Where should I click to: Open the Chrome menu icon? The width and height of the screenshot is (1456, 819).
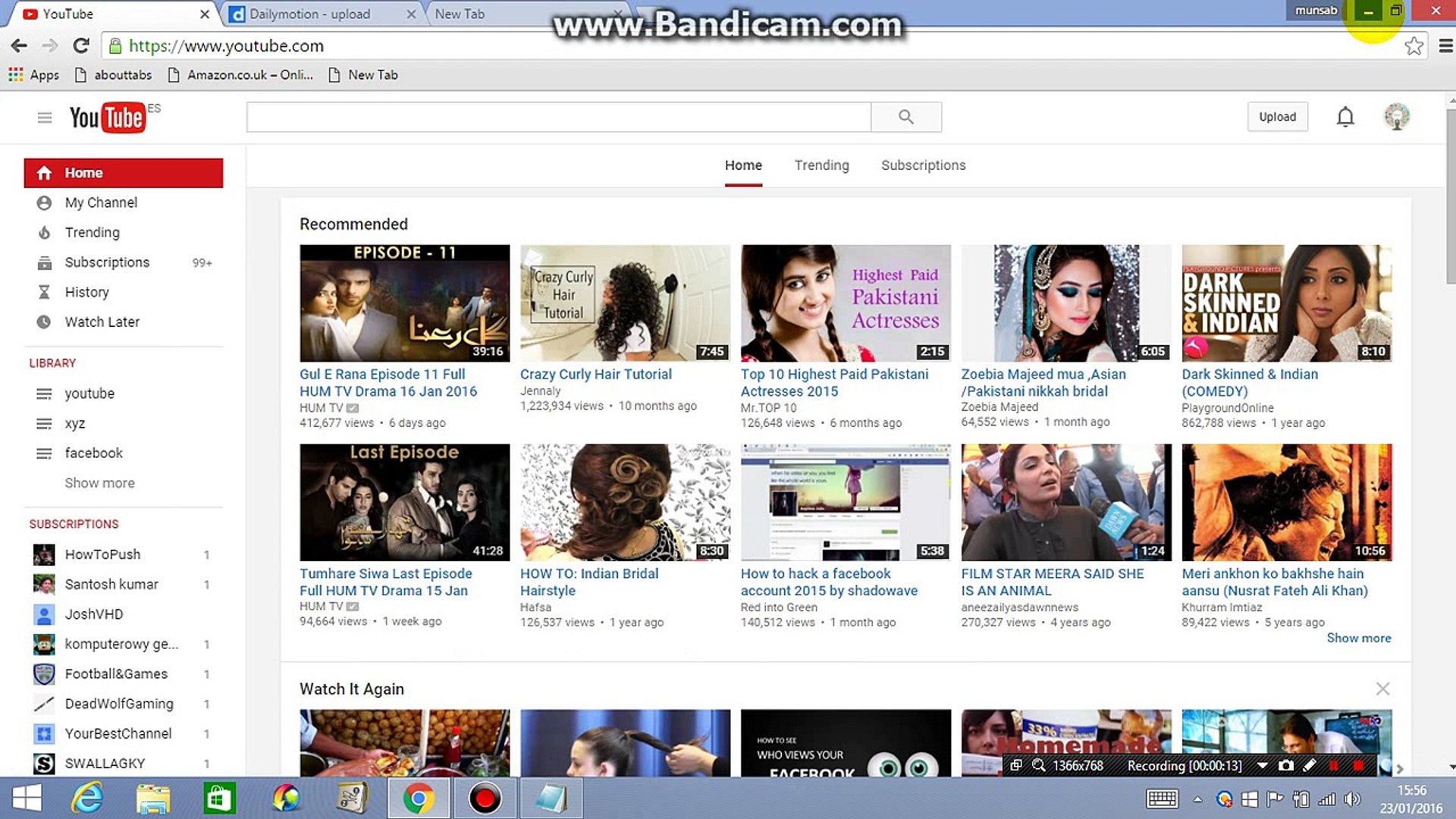coord(1445,46)
